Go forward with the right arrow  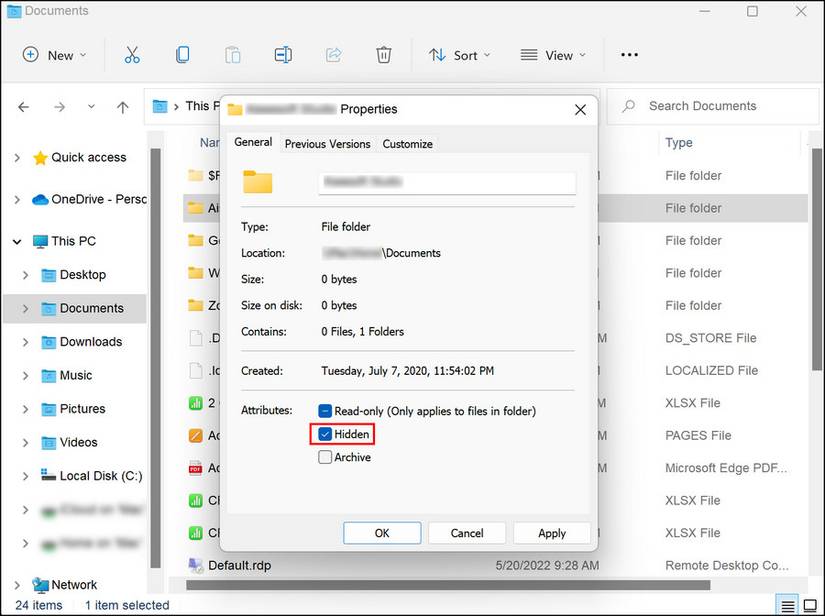[59, 107]
